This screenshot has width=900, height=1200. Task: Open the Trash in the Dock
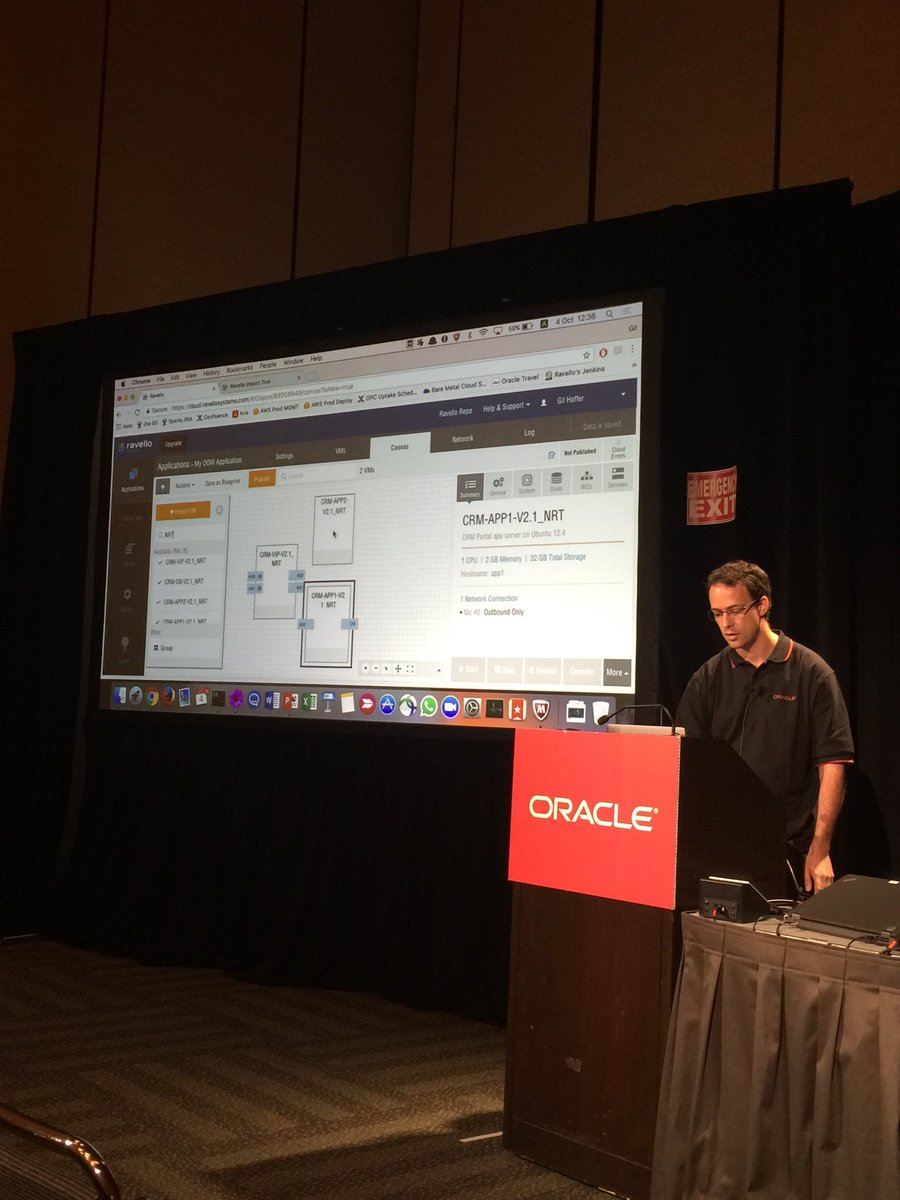pos(601,712)
